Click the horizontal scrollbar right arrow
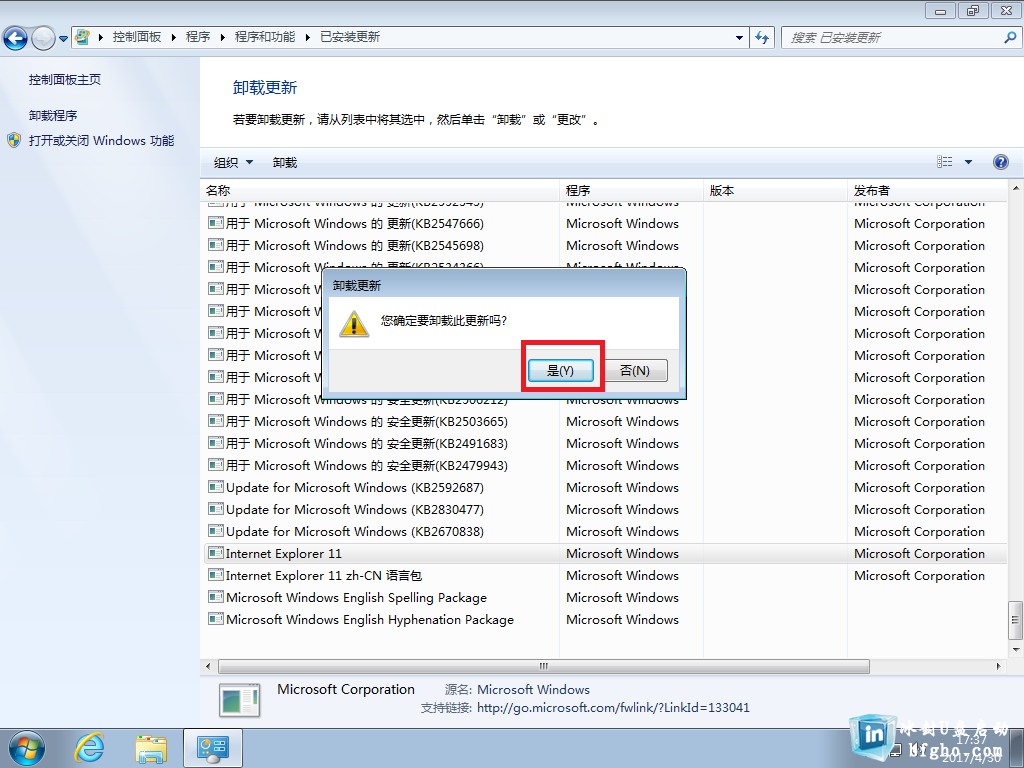Image resolution: width=1024 pixels, height=768 pixels. (x=999, y=666)
